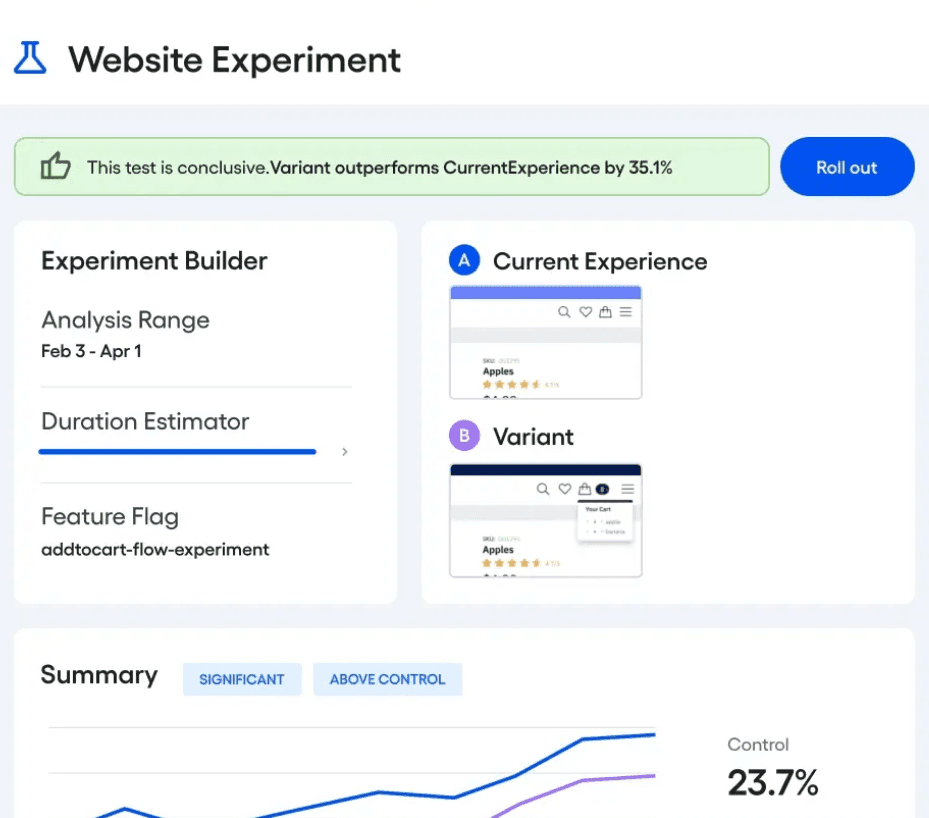Click the heart icon in Current Experience preview
The width and height of the screenshot is (929, 818).
click(585, 312)
